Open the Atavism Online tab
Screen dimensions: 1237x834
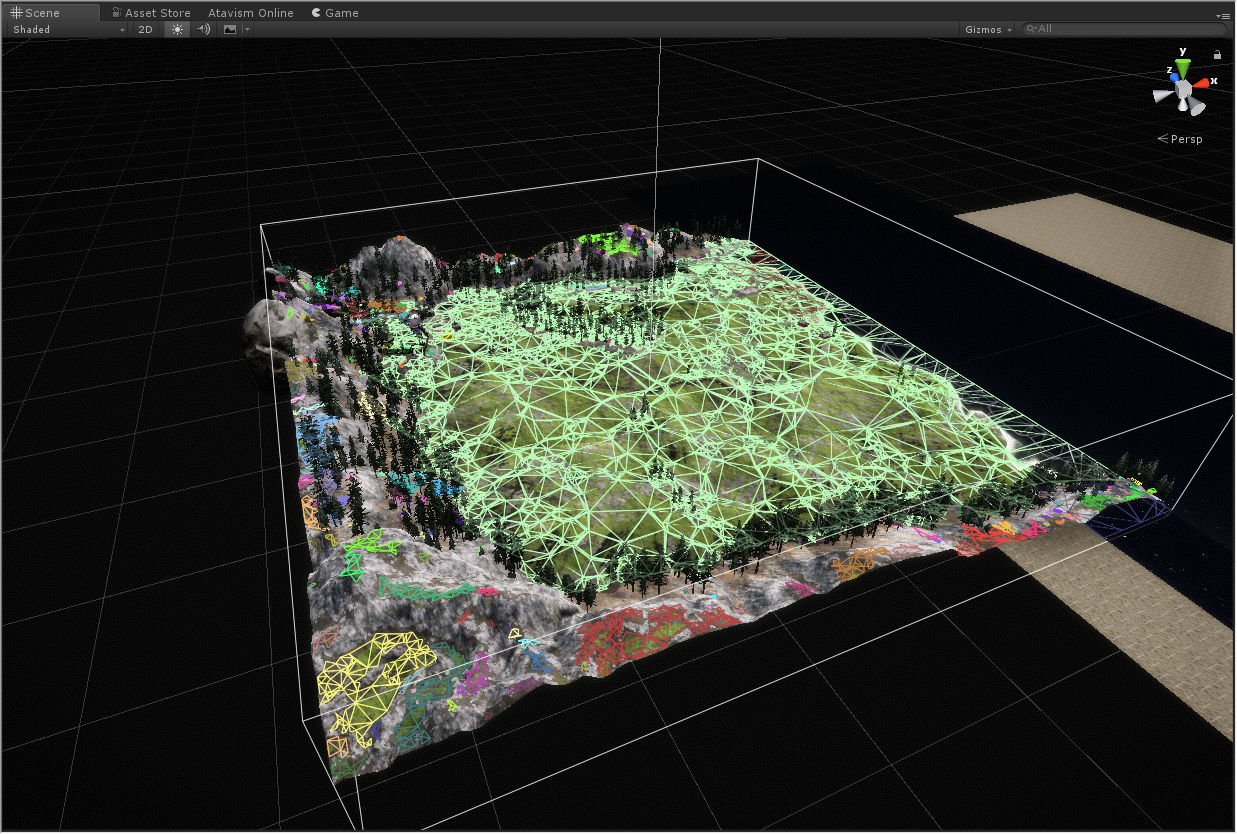tap(251, 13)
